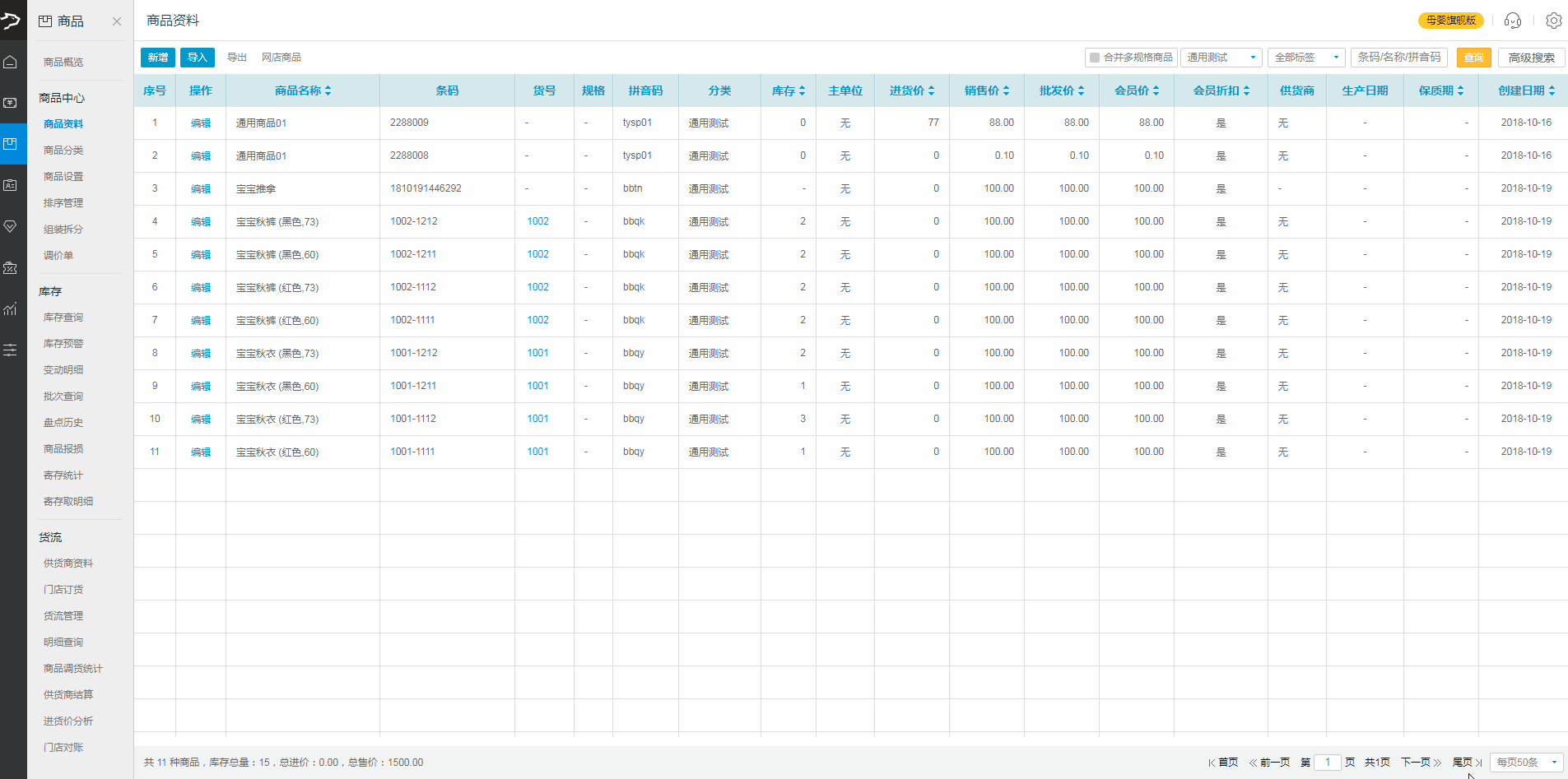Image resolution: width=1568 pixels, height=779 pixels.
Task: Open 高级搜索 advanced search
Action: point(1532,58)
